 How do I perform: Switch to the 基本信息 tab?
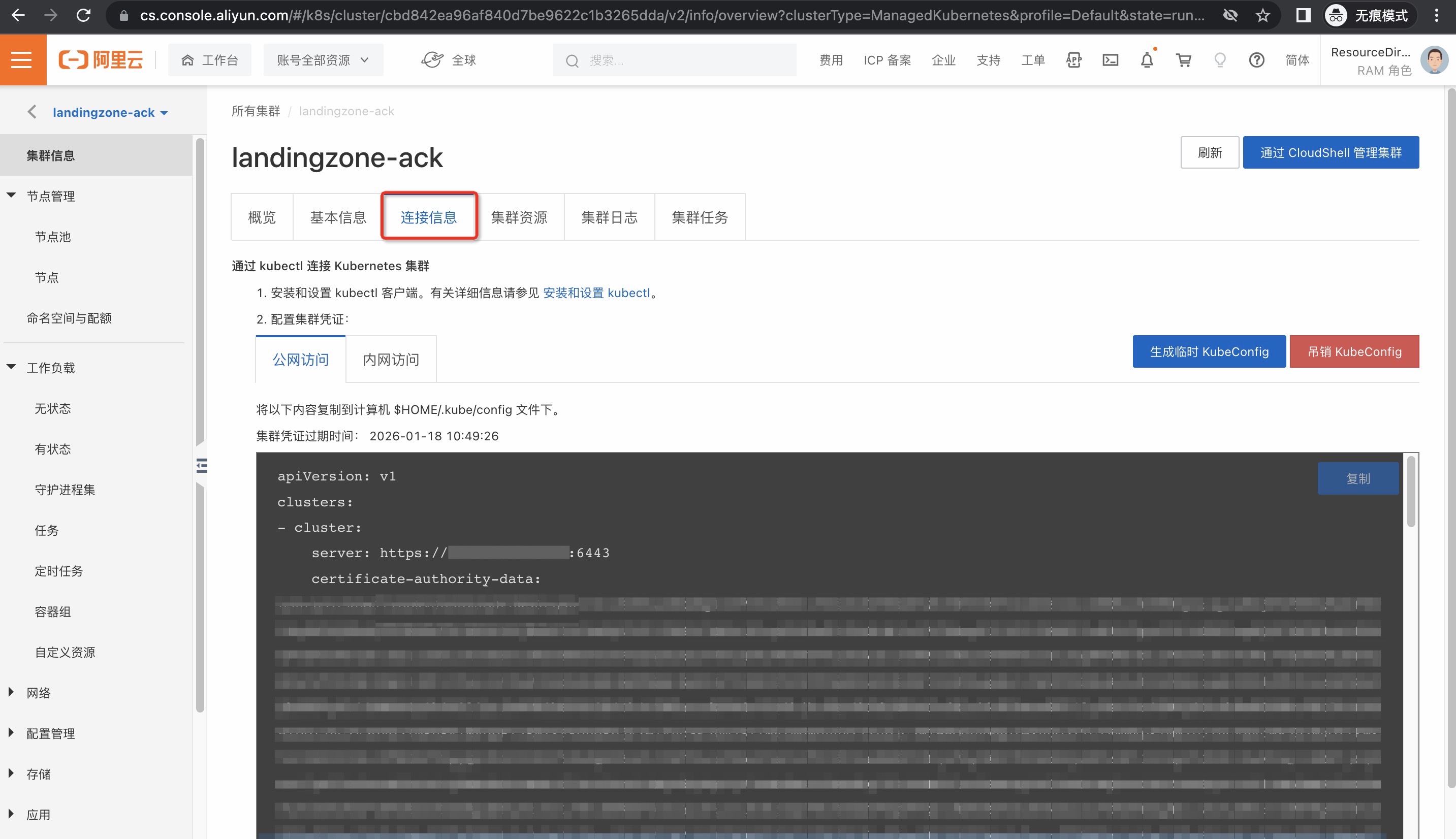tap(338, 217)
